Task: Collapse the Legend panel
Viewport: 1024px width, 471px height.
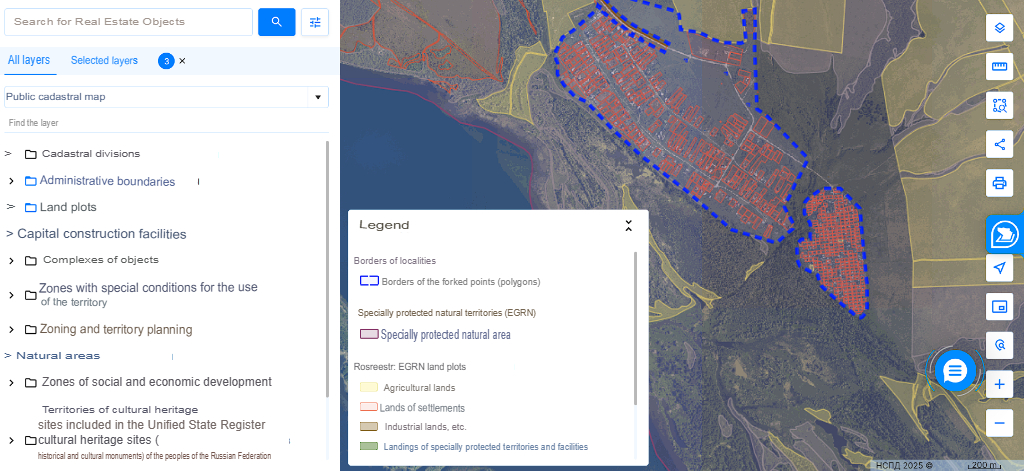Action: [x=628, y=226]
